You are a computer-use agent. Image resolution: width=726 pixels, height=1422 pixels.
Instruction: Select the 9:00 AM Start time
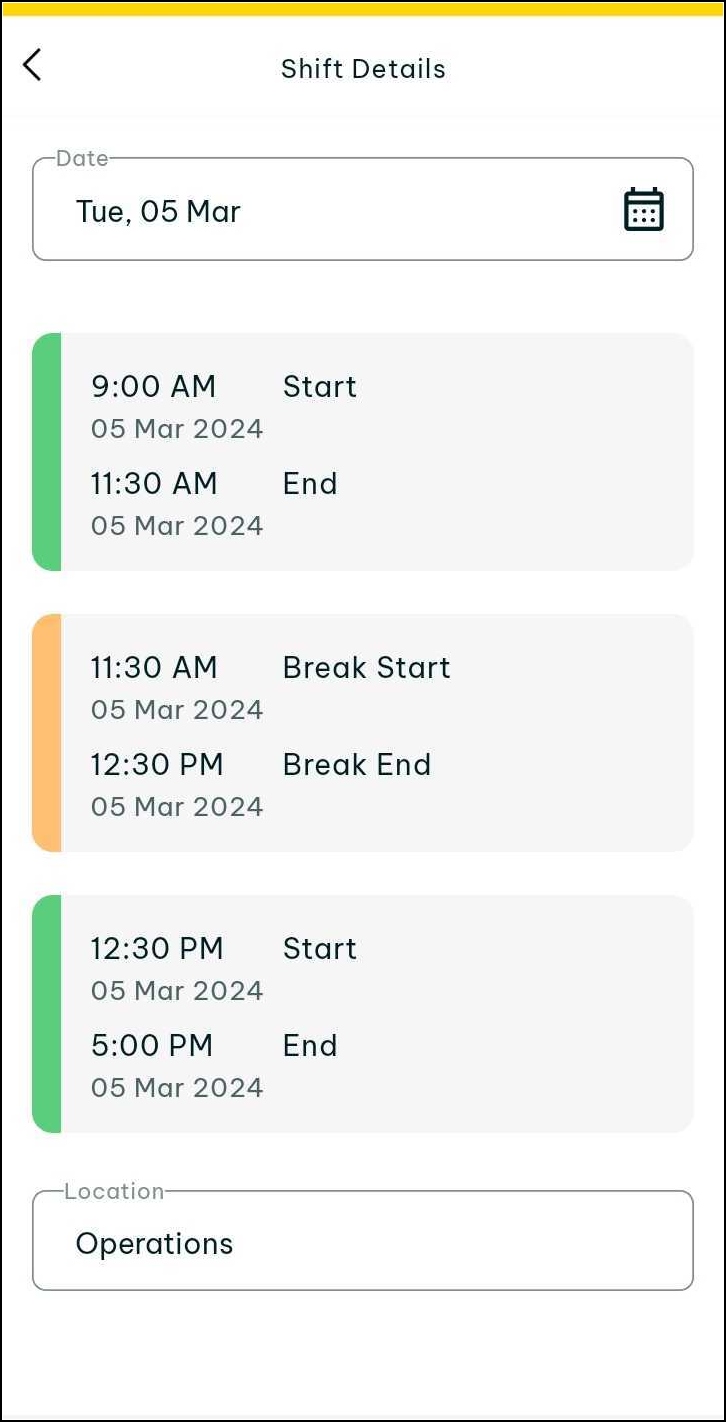[x=154, y=387]
